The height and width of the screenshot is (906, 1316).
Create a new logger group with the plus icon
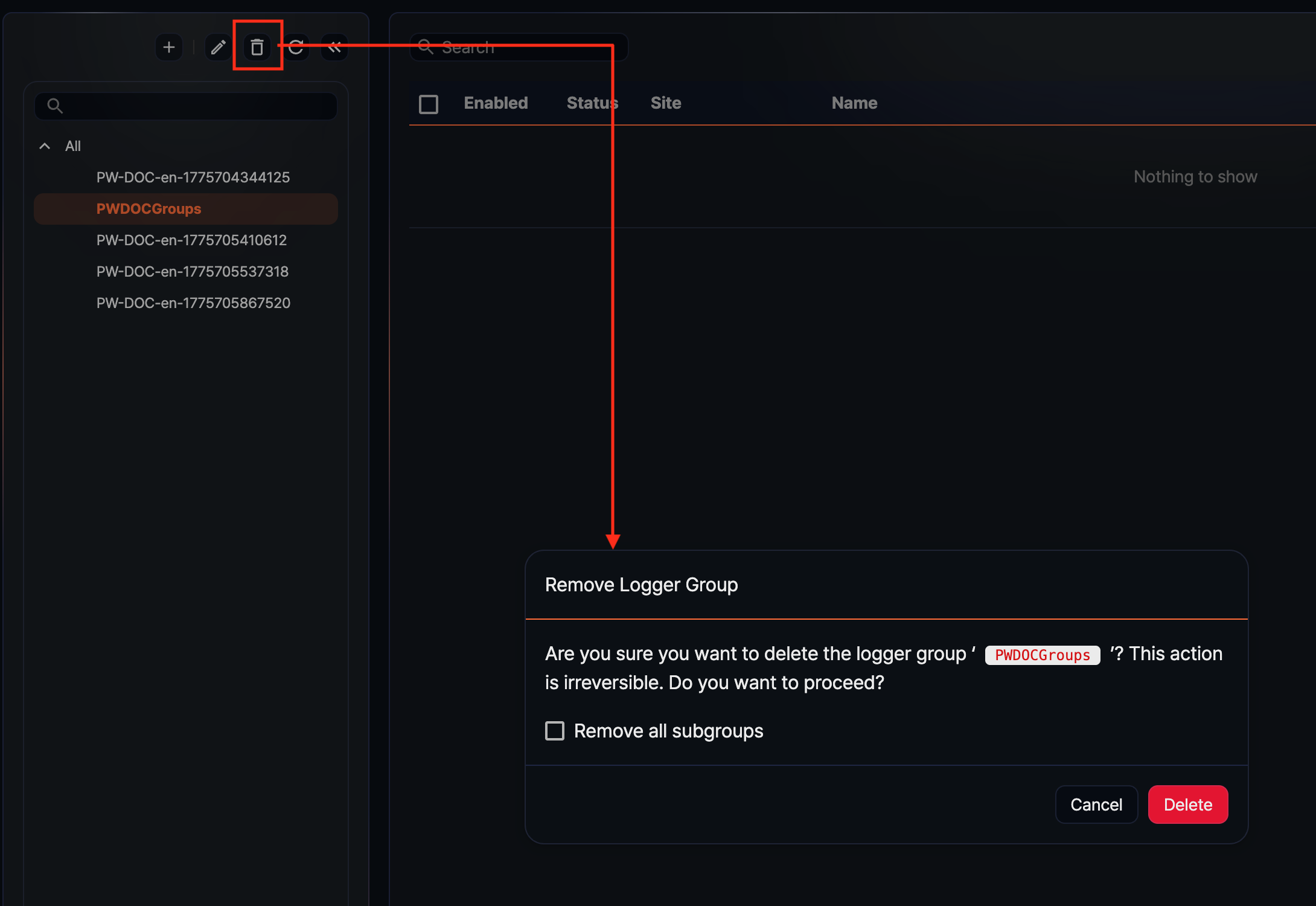tap(169, 47)
